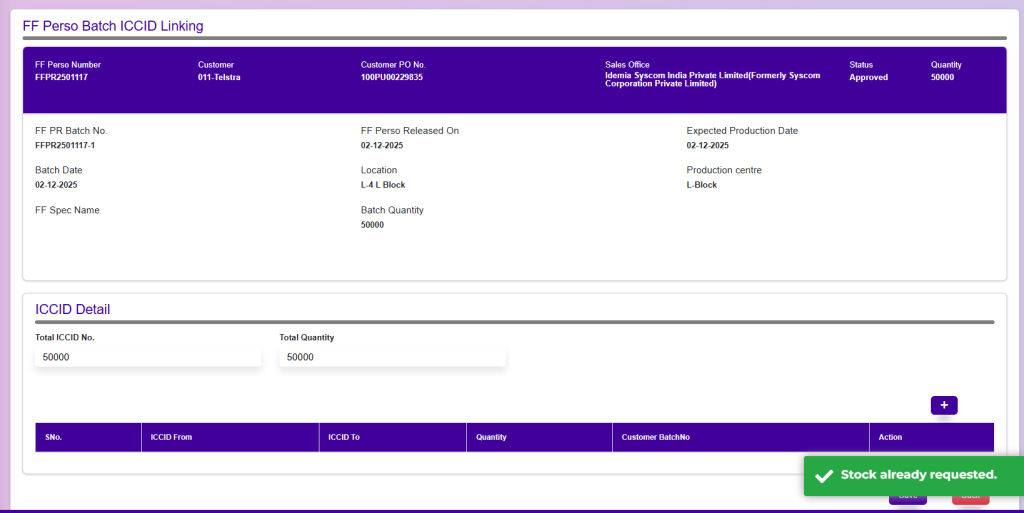Click the FF Perso Number value FFPR2501117
This screenshot has height=513, width=1024.
[61, 77]
